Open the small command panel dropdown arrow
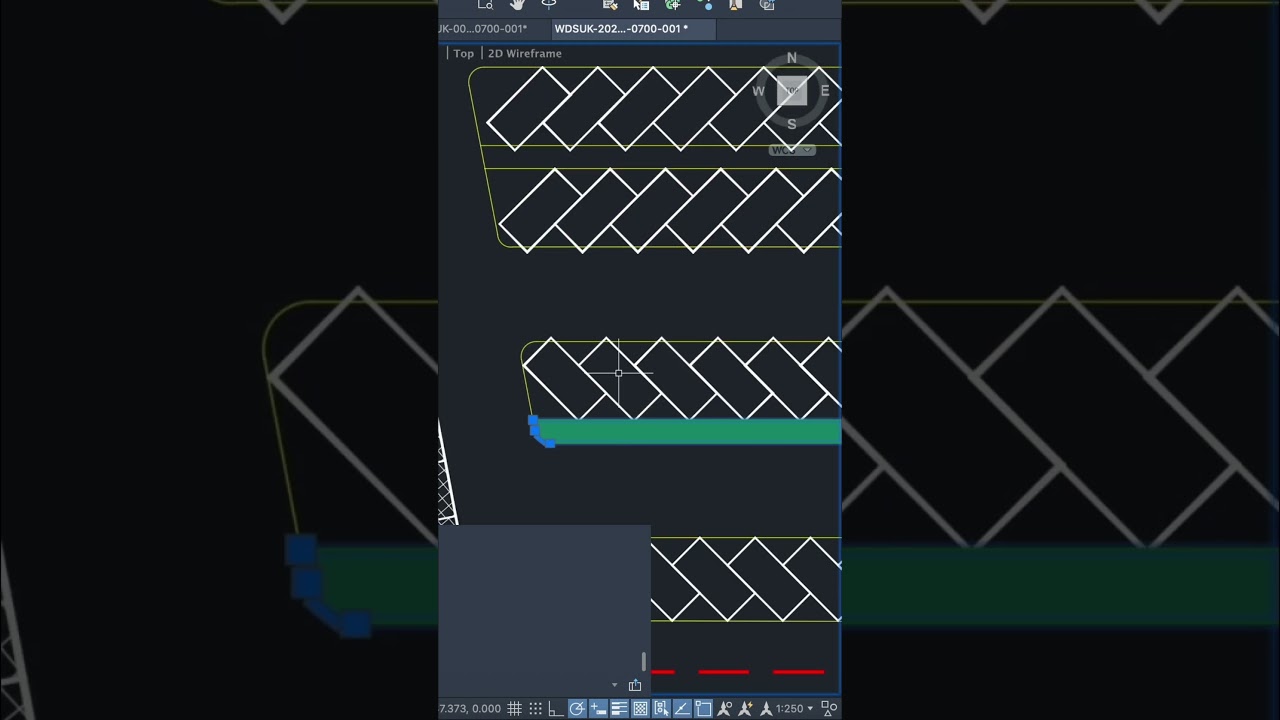Screen dimensions: 1280x720 tap(614, 686)
